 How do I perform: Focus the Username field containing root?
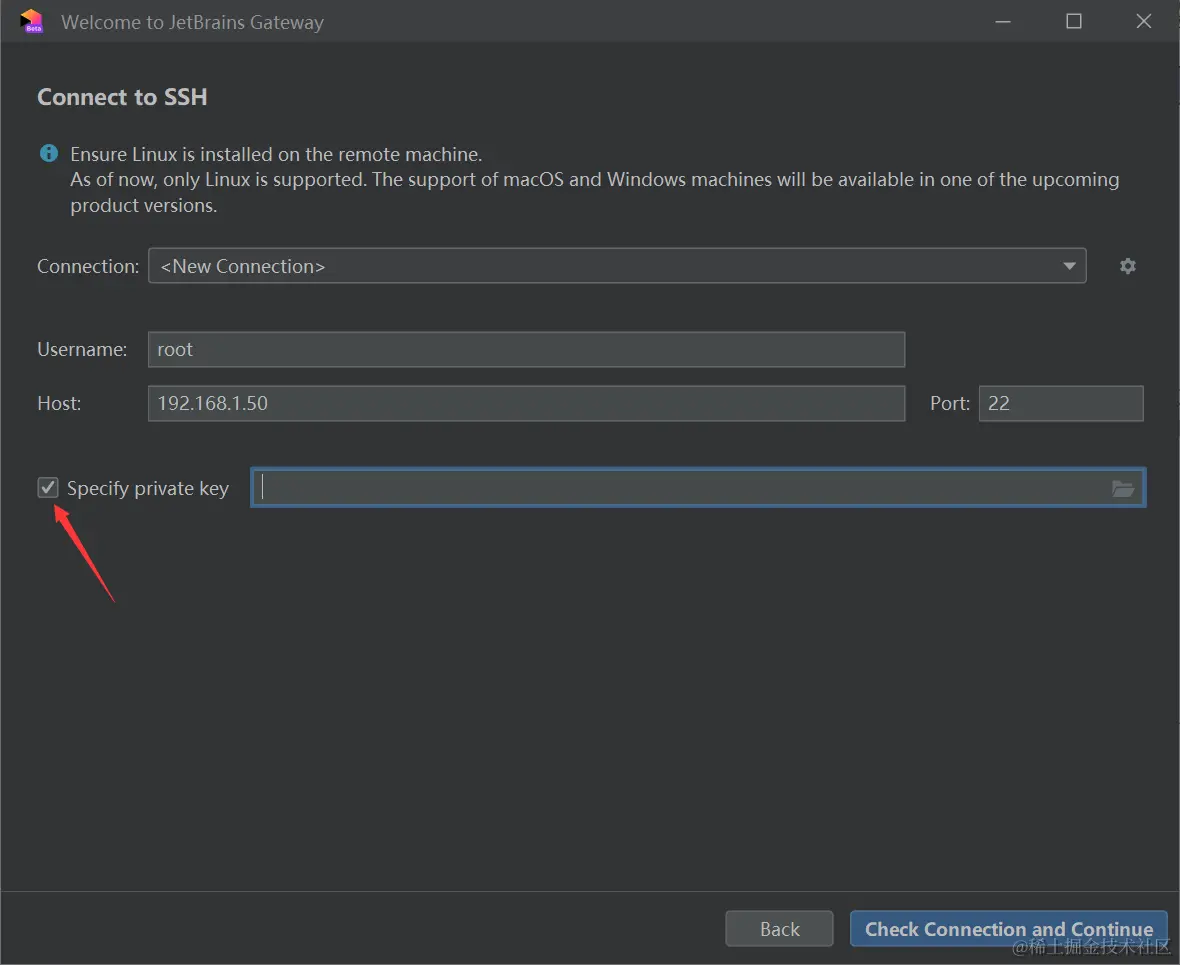pyautogui.click(x=526, y=349)
